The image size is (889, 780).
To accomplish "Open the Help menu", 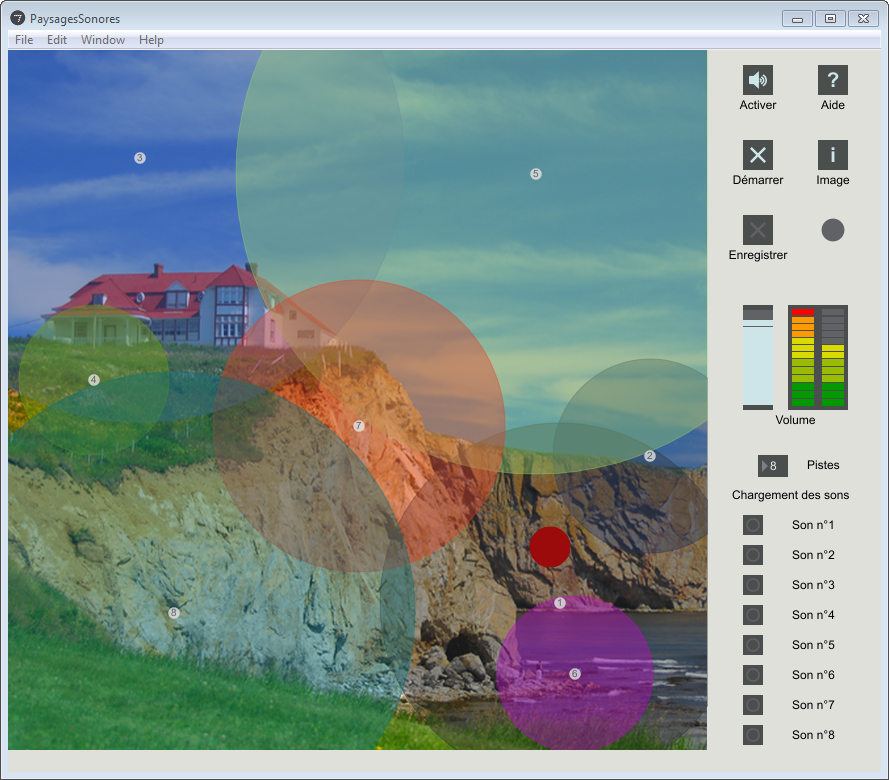I will (x=151, y=40).
